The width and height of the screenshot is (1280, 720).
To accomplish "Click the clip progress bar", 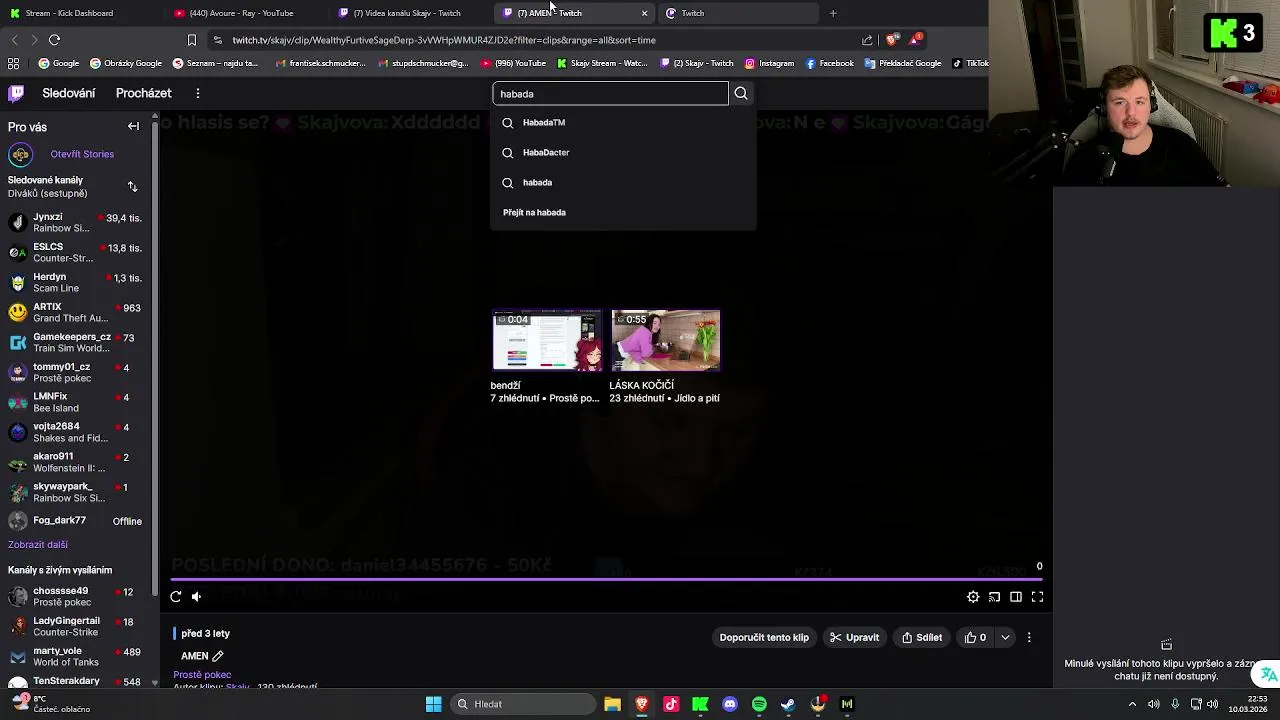I will click(x=606, y=579).
